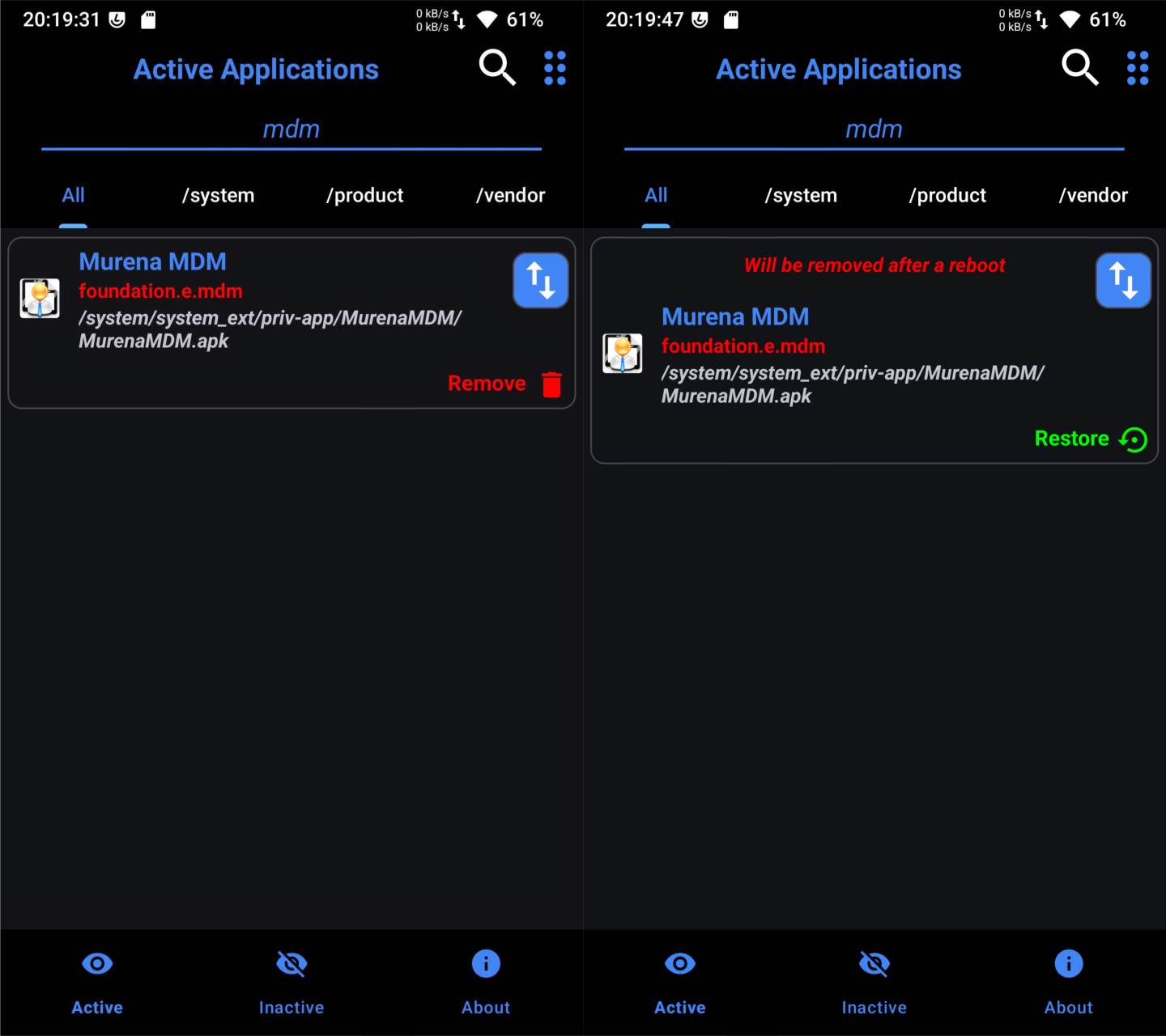Open About info icon in right screen

pos(1069,963)
